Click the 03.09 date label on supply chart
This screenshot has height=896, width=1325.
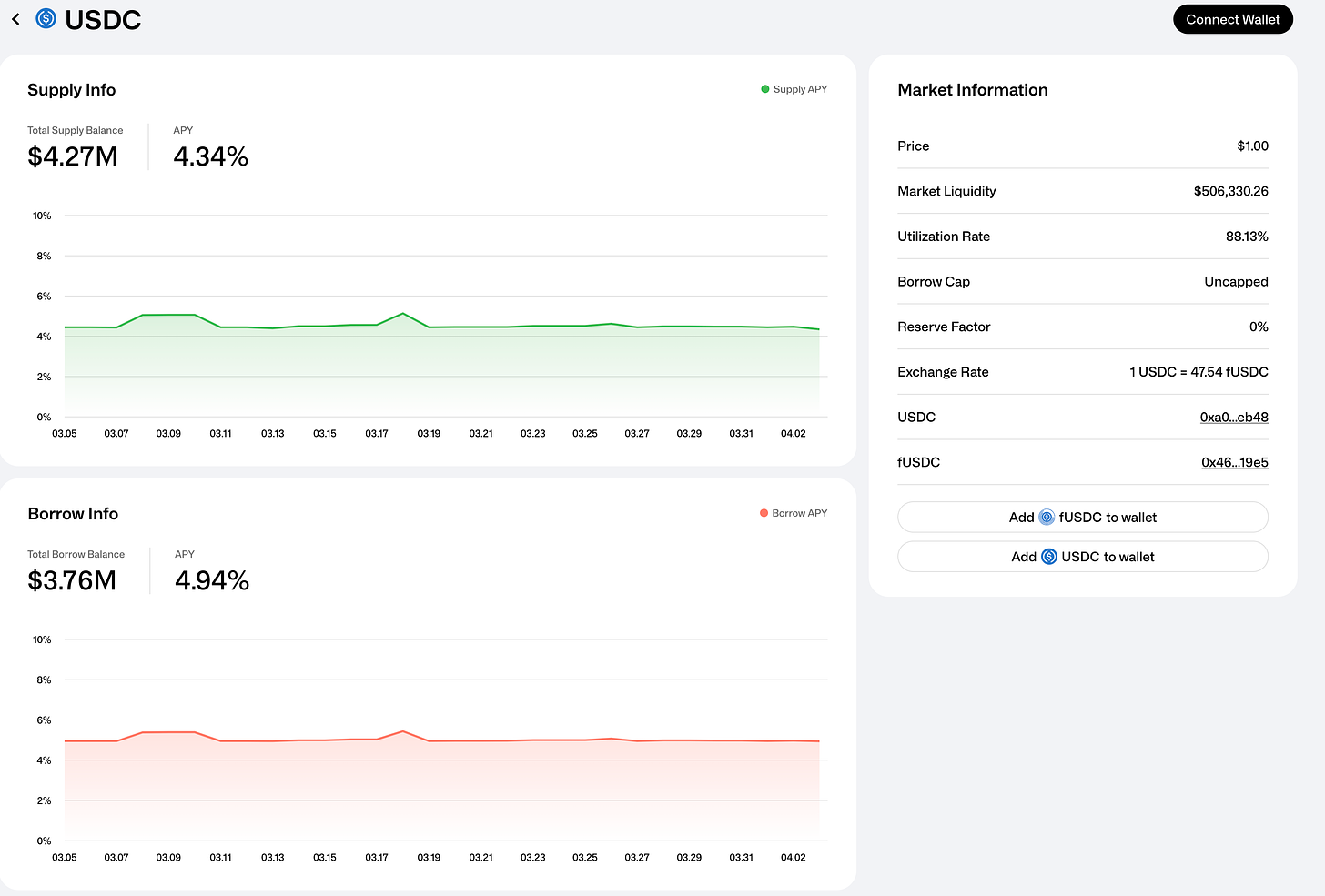tap(168, 434)
